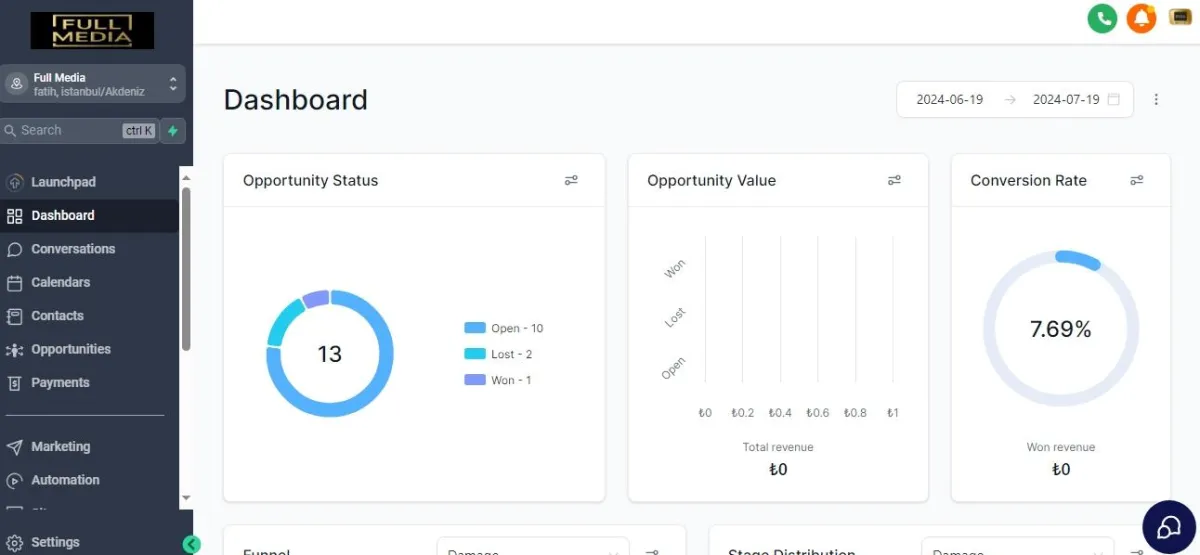
Task: Click end date 2024-07-19
Action: click(x=1066, y=100)
